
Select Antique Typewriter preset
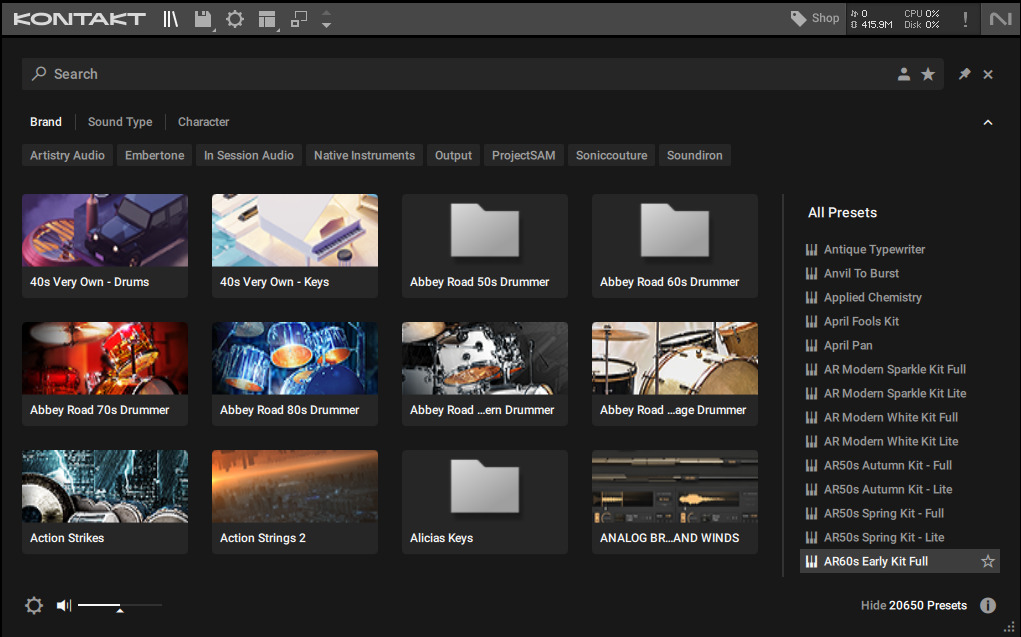point(900,249)
